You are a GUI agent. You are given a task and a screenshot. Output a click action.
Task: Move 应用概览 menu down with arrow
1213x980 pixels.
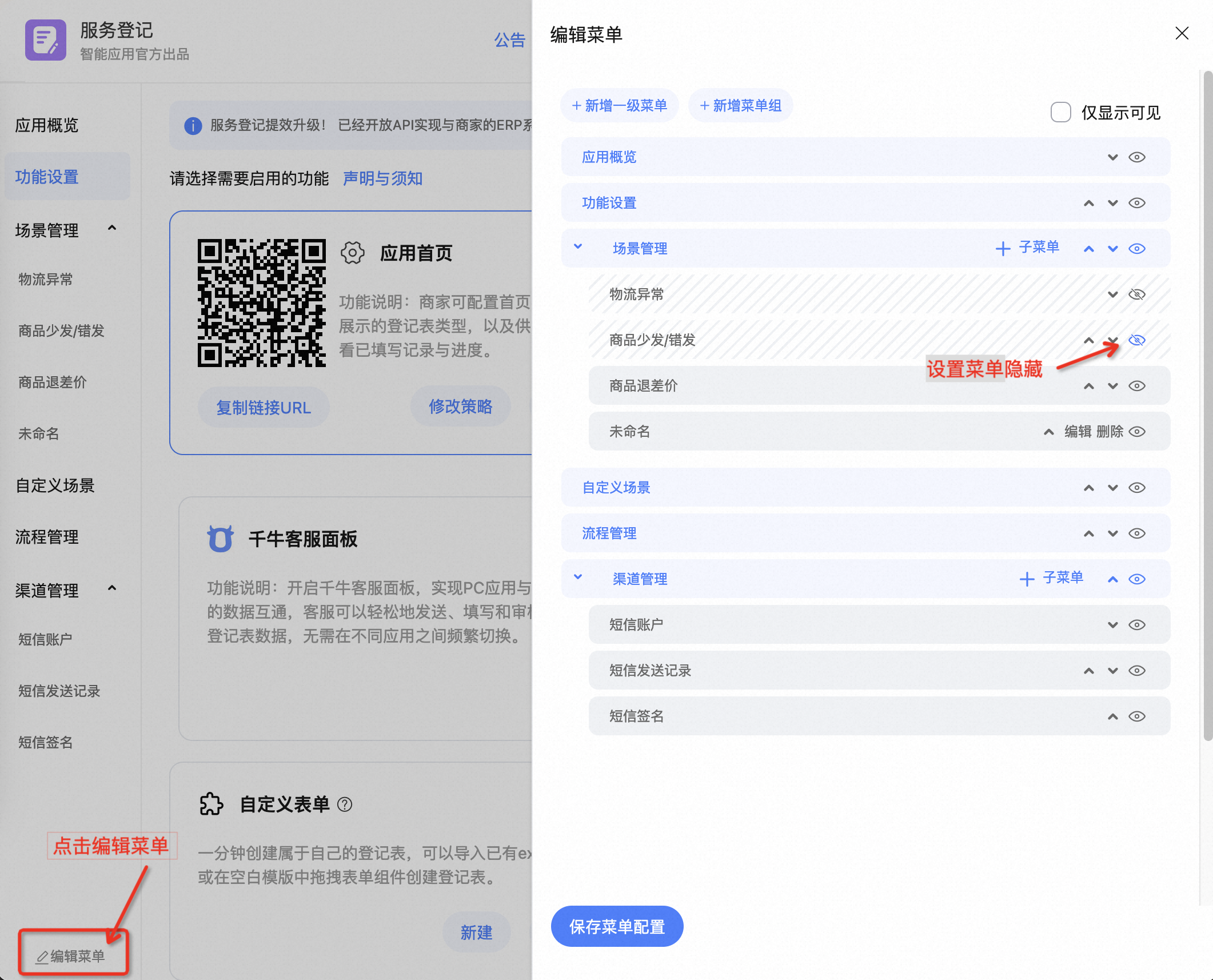click(x=1112, y=157)
